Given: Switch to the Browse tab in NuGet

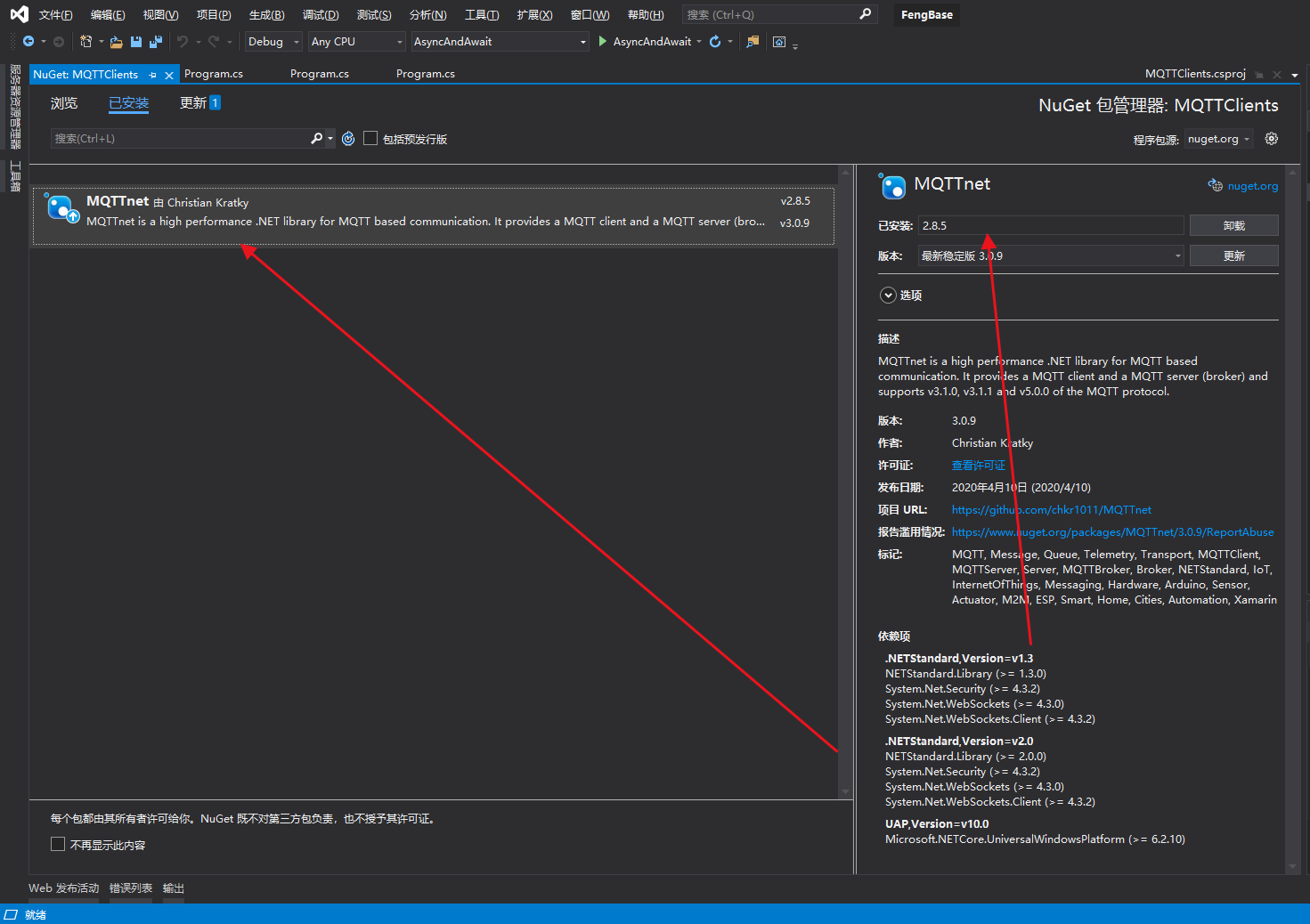Looking at the screenshot, I should coord(64,103).
